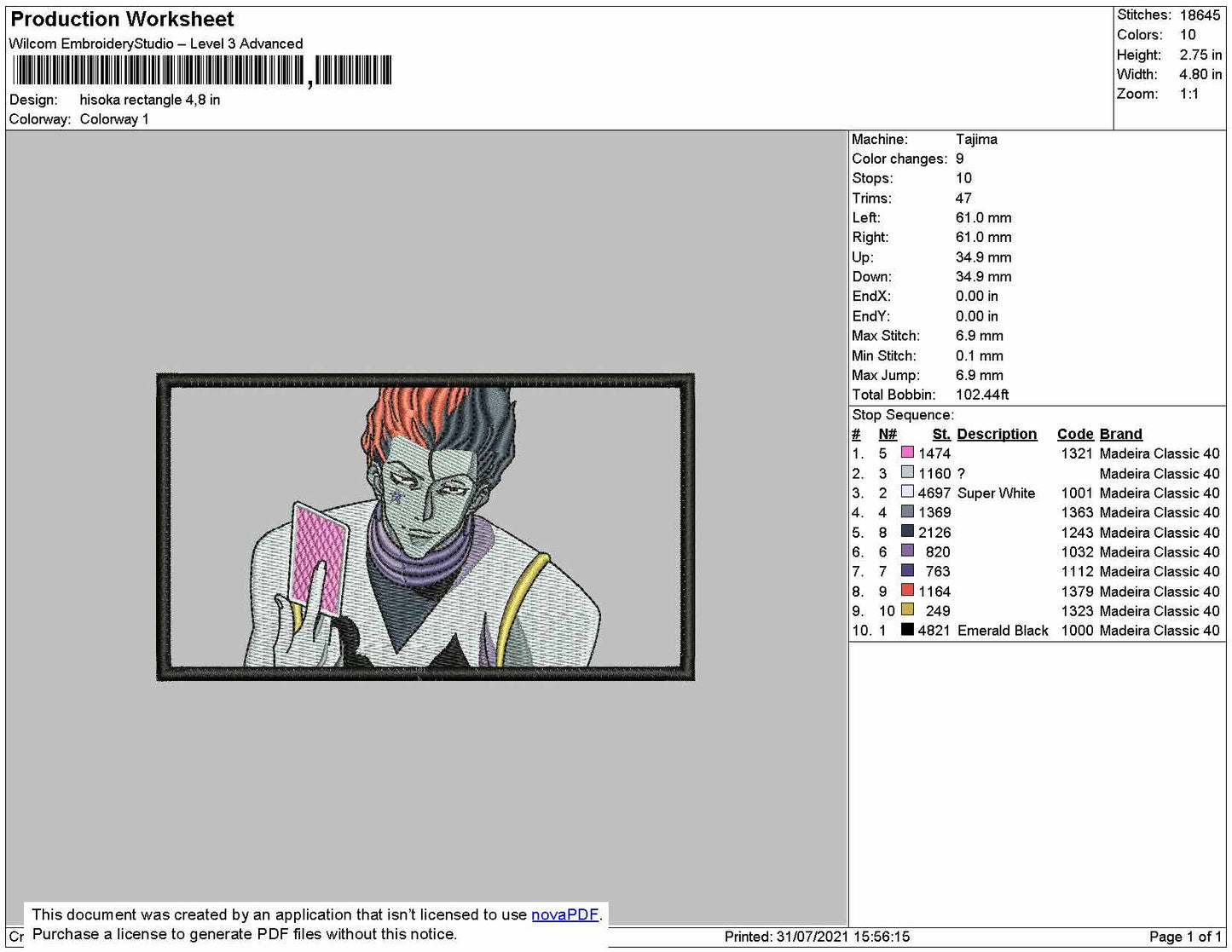Click the 'Printed: 31/07/2021 15:56:15' text

(x=817, y=937)
